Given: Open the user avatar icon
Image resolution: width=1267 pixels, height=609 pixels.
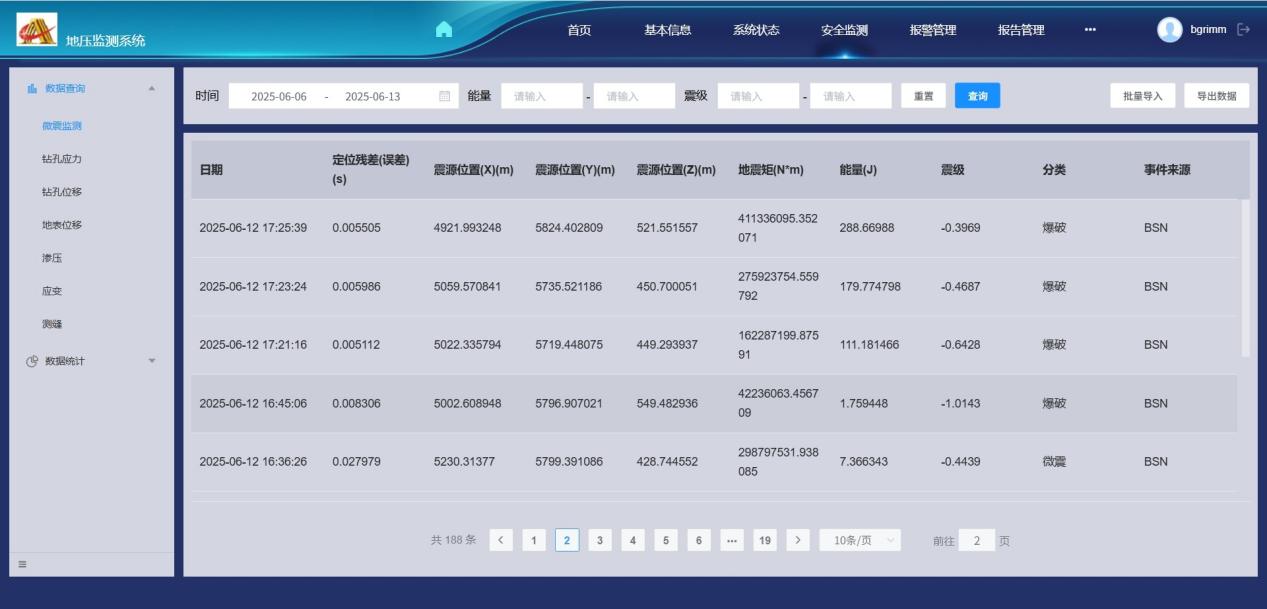Looking at the screenshot, I should click(1169, 30).
